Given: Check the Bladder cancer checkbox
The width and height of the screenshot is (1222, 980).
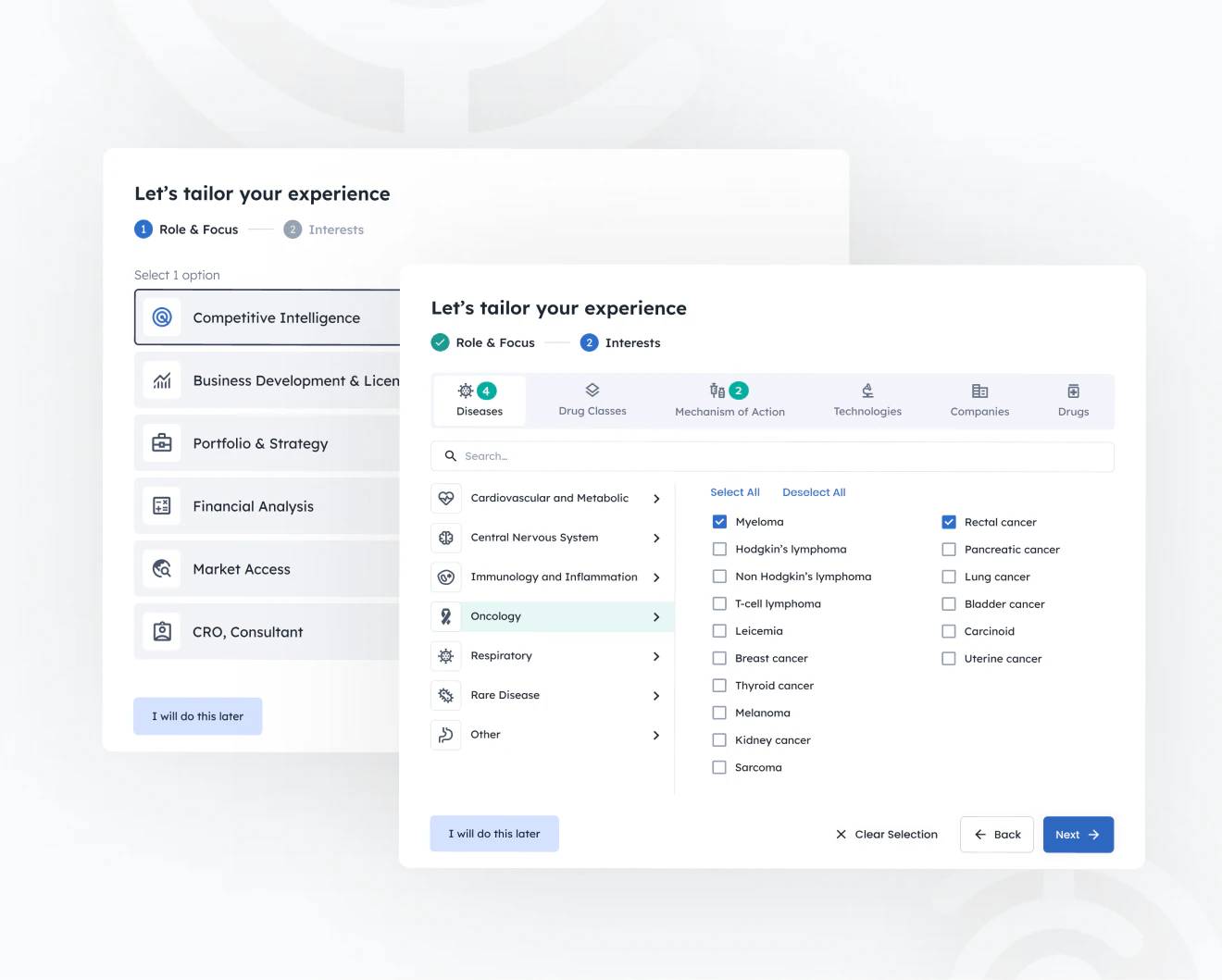Looking at the screenshot, I should tap(949, 604).
